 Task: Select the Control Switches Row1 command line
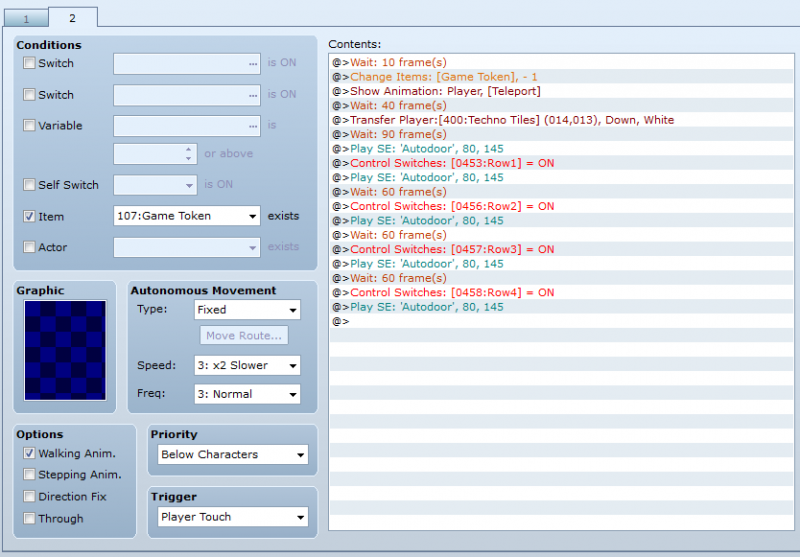click(561, 163)
